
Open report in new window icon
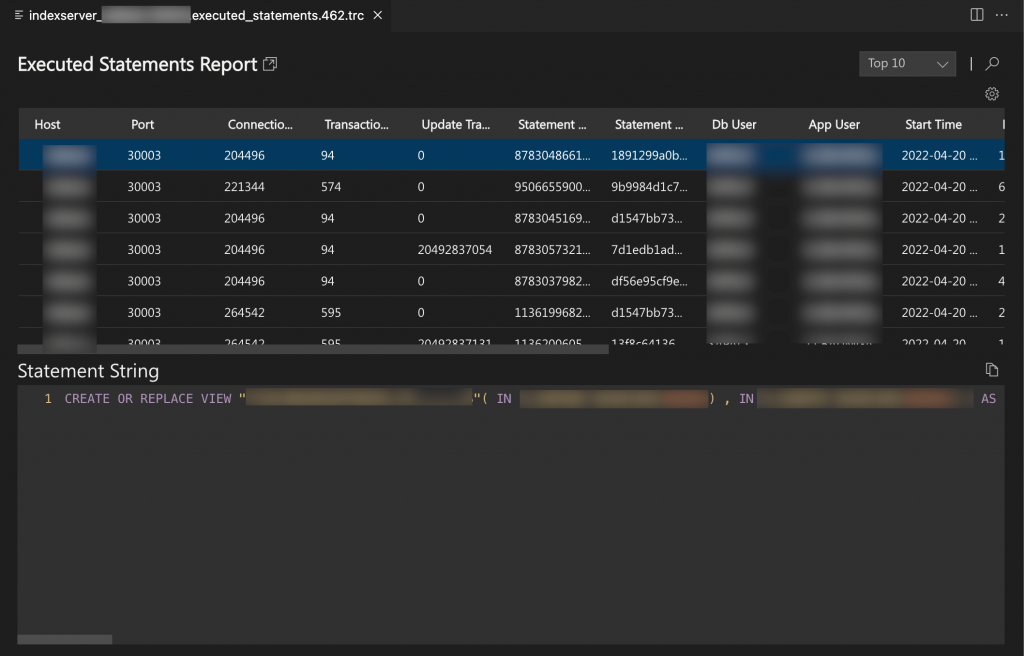[x=270, y=64]
